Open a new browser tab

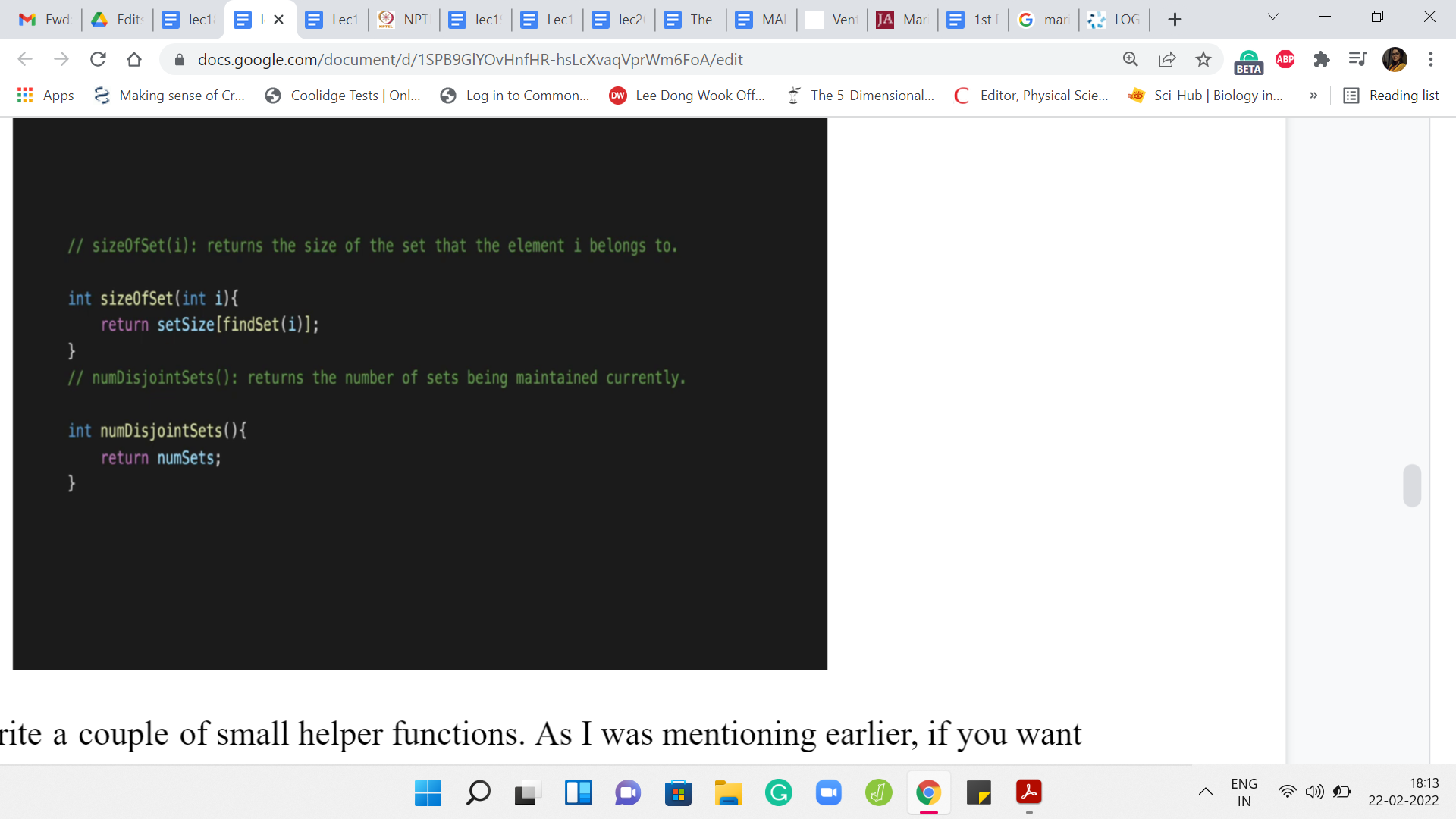[x=1175, y=20]
